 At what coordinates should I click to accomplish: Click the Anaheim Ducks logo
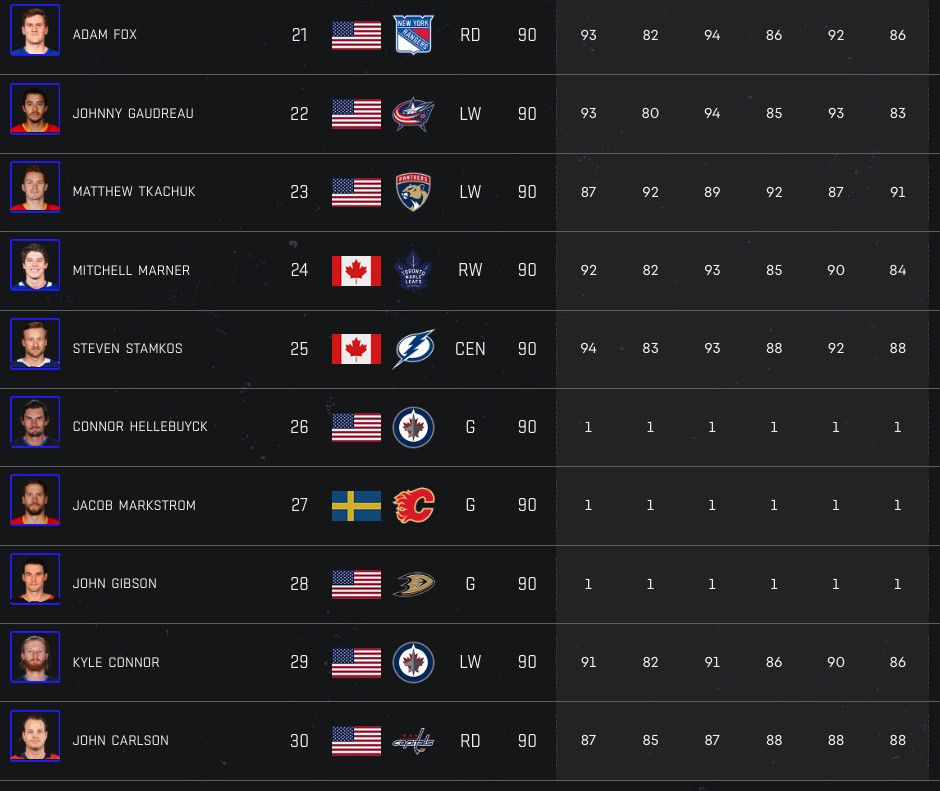[x=413, y=584]
